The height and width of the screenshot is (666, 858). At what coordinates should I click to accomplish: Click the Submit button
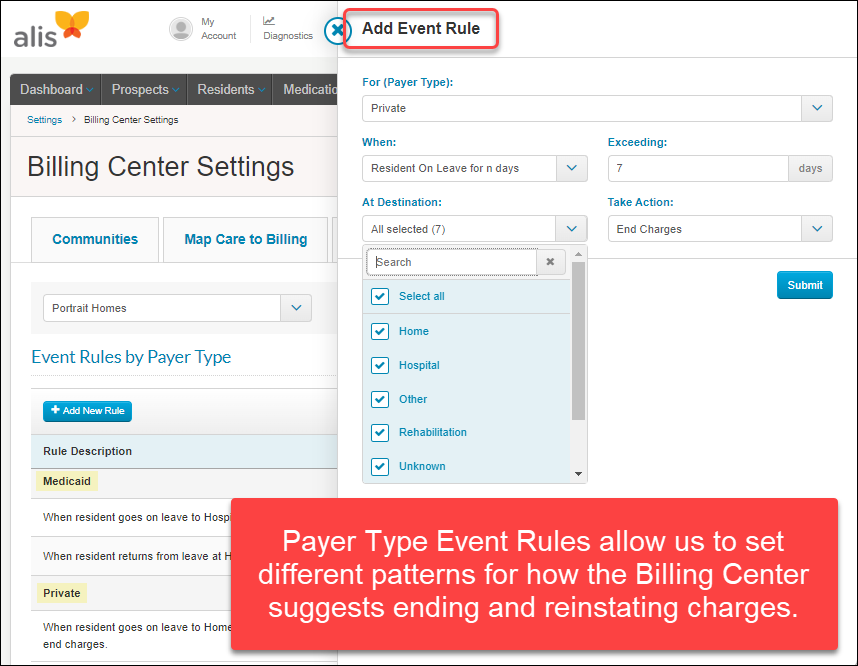804,285
